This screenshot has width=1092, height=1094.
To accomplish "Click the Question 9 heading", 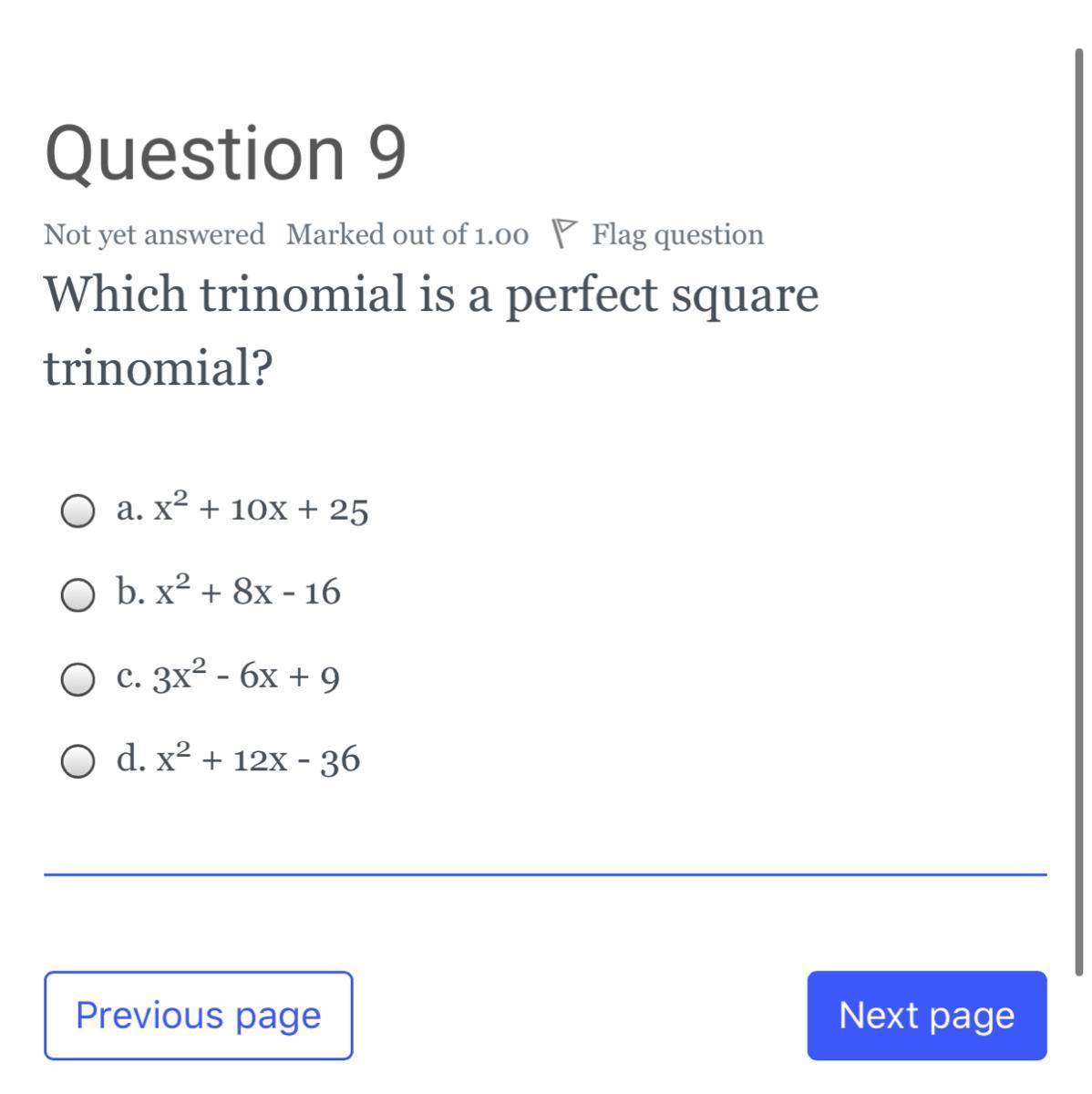I will pyautogui.click(x=225, y=152).
